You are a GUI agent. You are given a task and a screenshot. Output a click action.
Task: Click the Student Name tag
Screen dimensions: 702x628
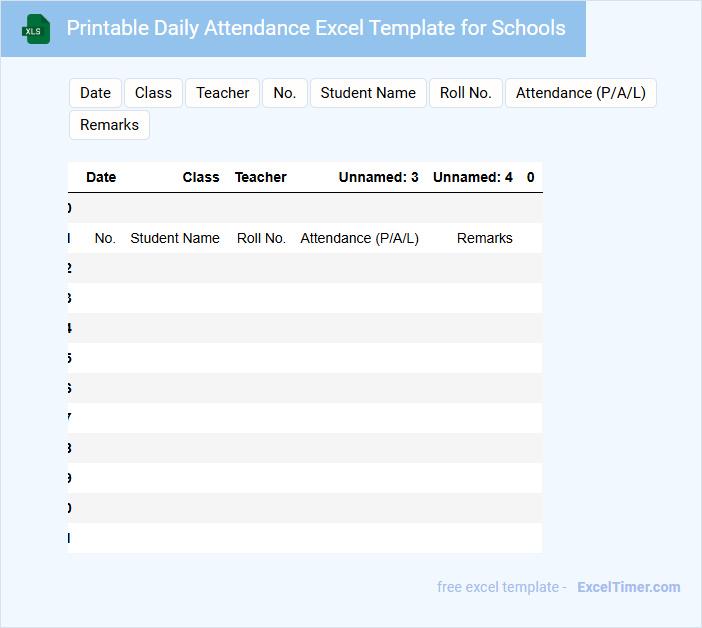click(x=368, y=93)
